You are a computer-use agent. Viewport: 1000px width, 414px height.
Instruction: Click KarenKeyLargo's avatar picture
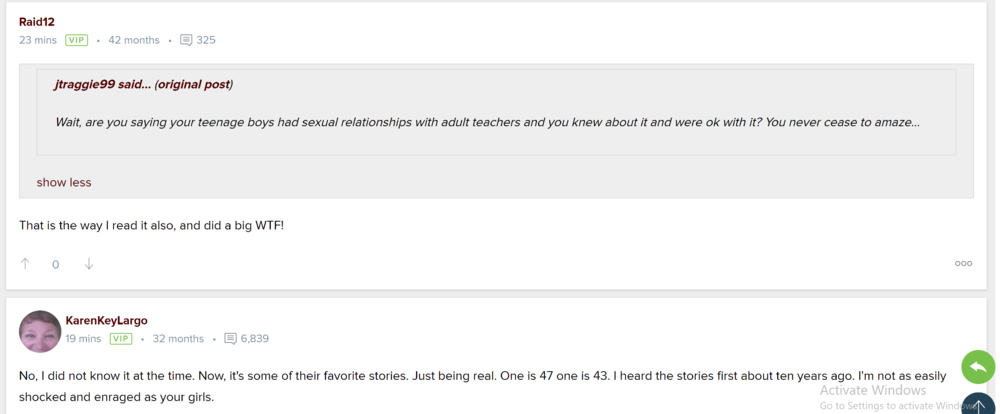[40, 331]
